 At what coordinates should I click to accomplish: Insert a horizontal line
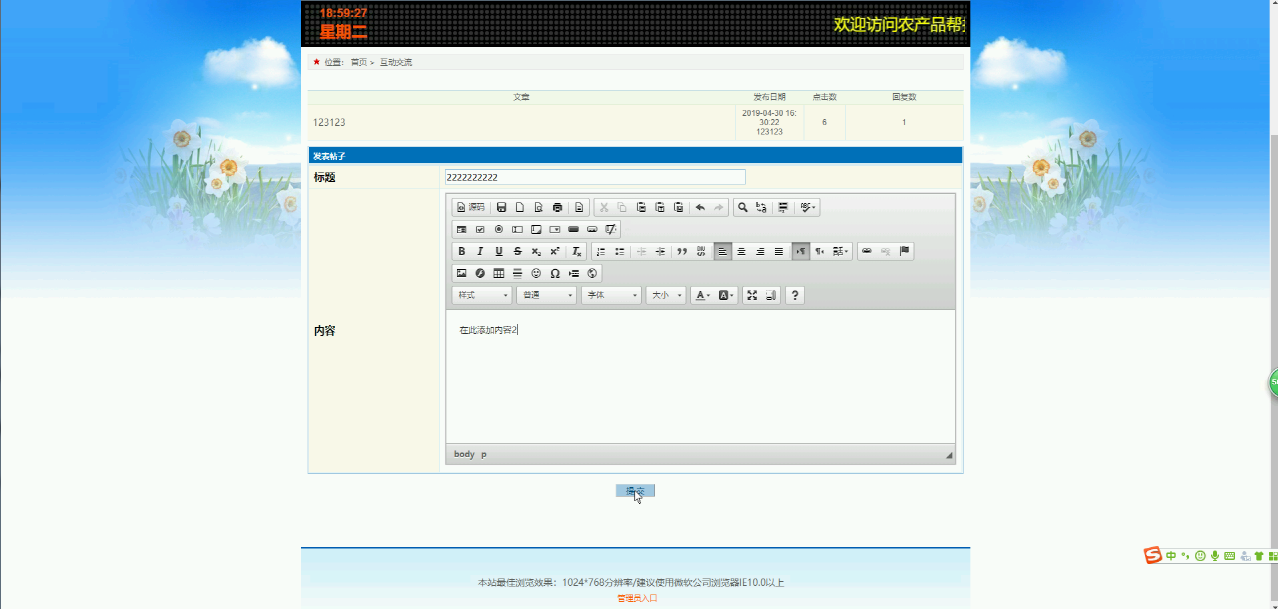coord(518,273)
